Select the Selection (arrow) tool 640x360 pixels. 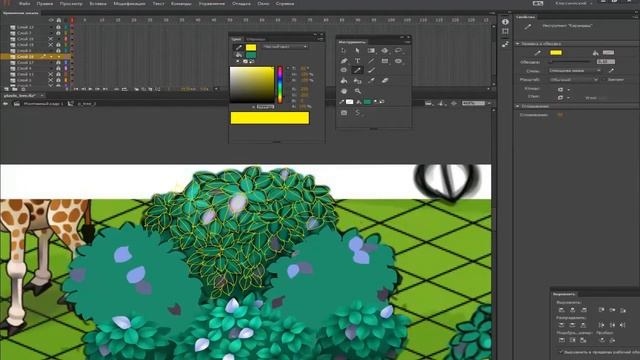pyautogui.click(x=344, y=51)
